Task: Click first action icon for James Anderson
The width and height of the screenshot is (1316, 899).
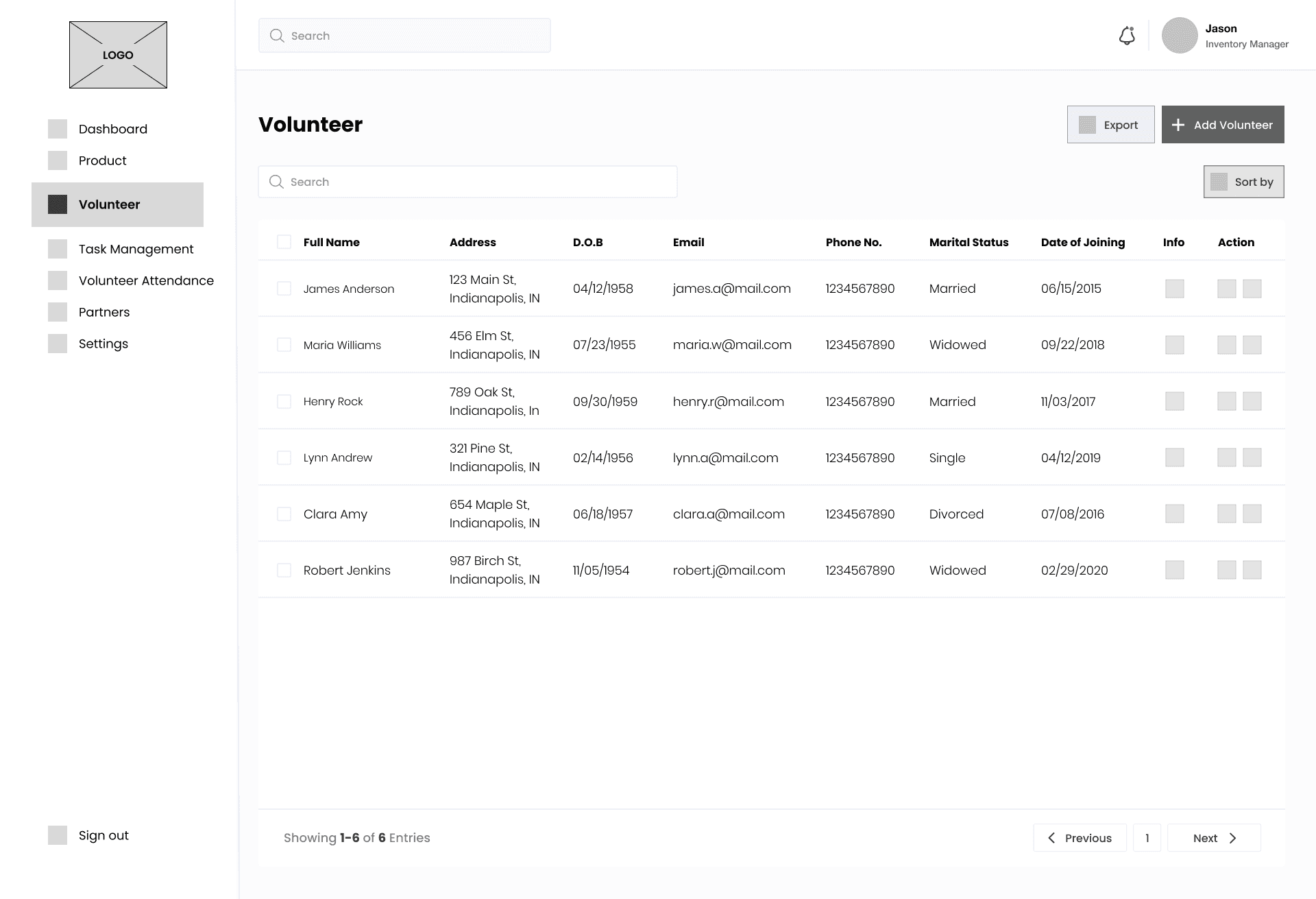Action: pyautogui.click(x=1227, y=289)
